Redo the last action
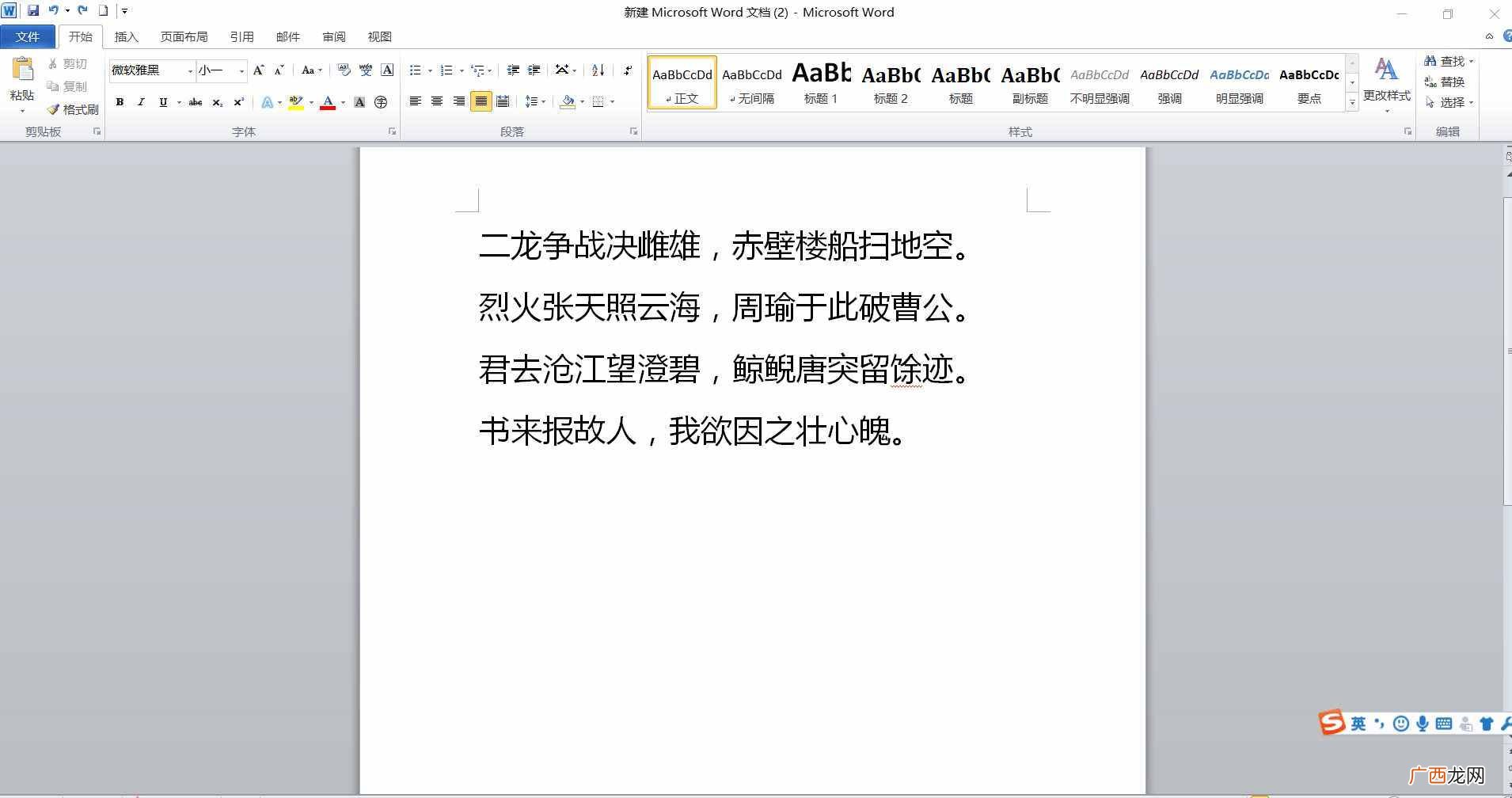Screen dimensions: 1512x798 tap(82, 11)
